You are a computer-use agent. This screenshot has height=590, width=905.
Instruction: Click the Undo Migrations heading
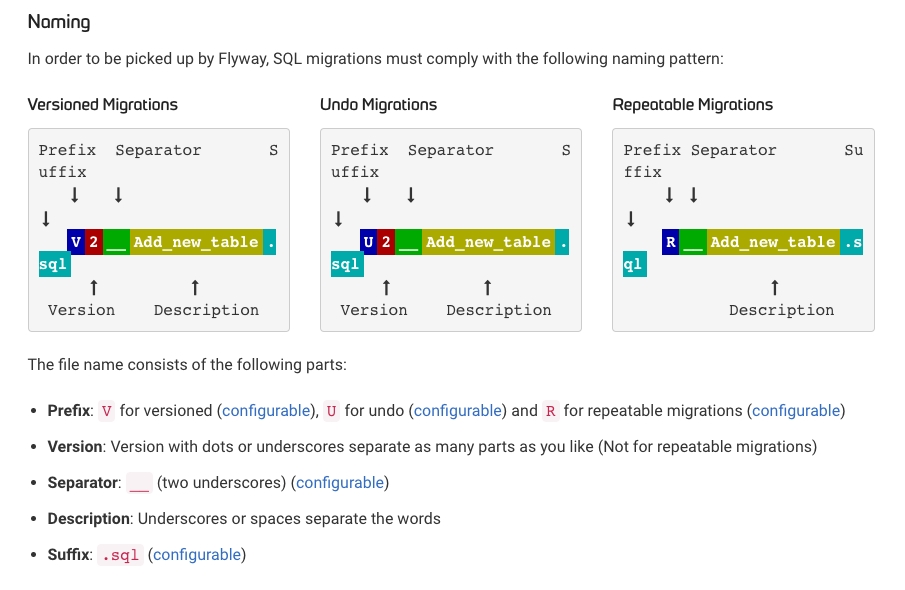pos(379,104)
